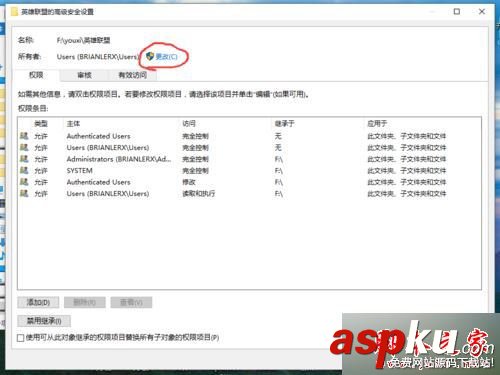Click user icon of Administrators row
Screen dimensions: 500x375
click(x=24, y=159)
